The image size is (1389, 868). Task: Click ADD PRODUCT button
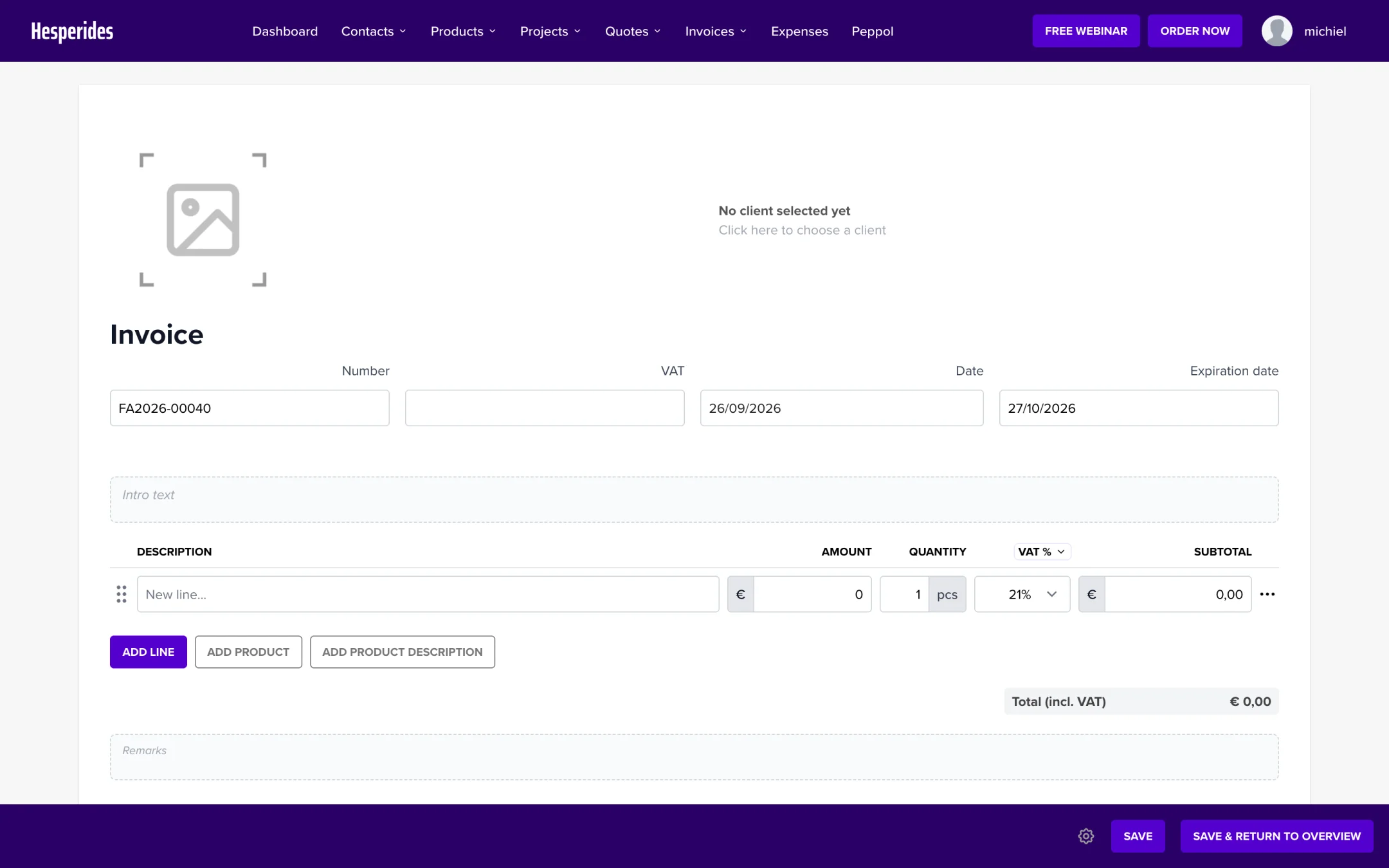248,652
